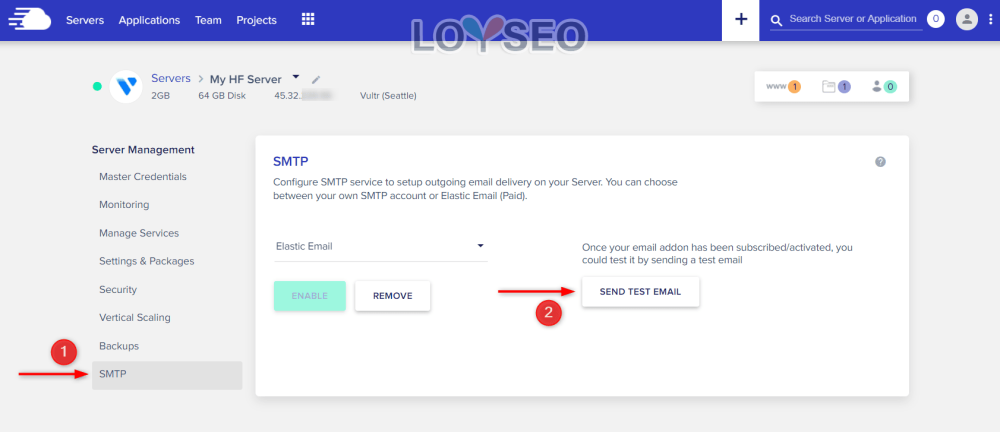Click the Server Management heading
The width and height of the screenshot is (1000, 432).
coord(143,150)
